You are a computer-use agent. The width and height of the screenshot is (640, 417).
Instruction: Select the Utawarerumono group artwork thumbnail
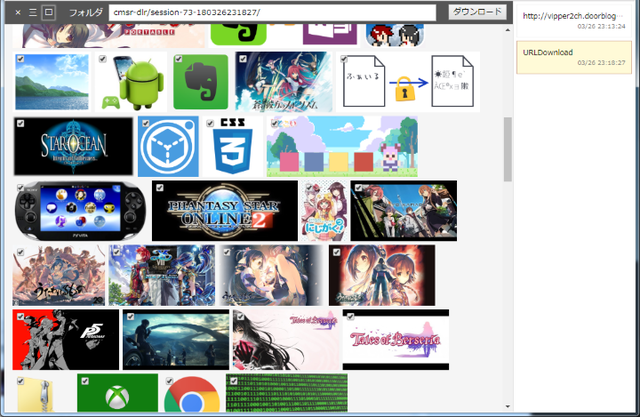click(59, 275)
